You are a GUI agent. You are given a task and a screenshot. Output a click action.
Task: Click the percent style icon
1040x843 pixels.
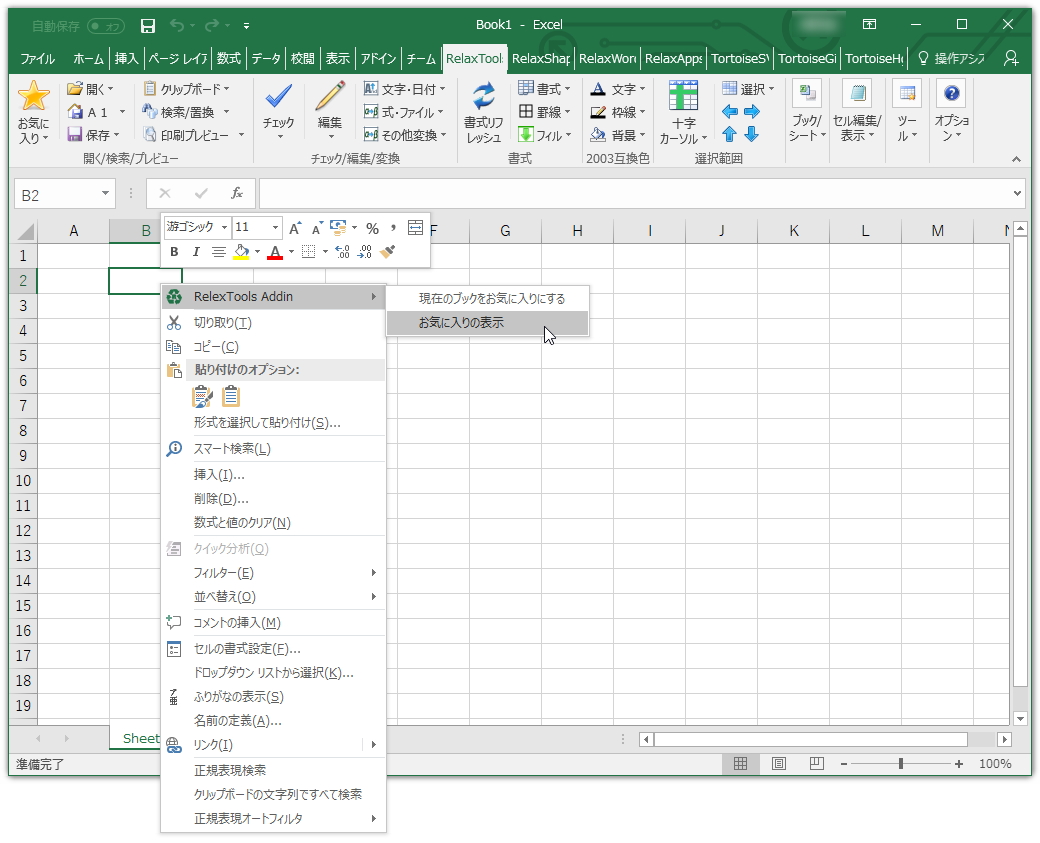(x=372, y=229)
